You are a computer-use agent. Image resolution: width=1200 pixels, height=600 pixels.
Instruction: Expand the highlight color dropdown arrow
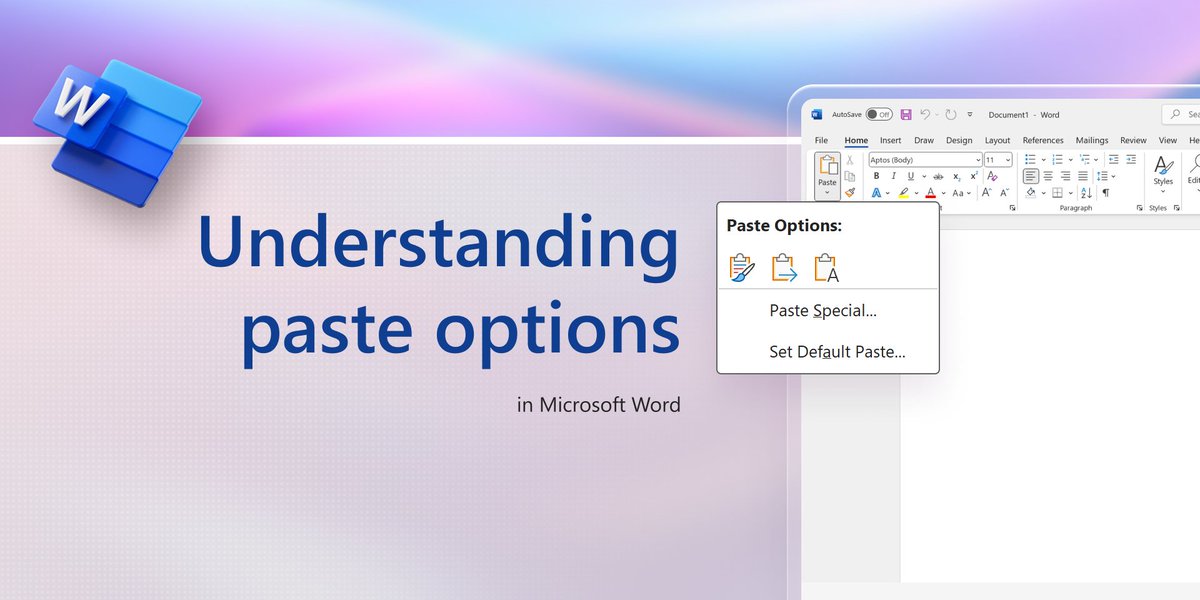point(916,193)
